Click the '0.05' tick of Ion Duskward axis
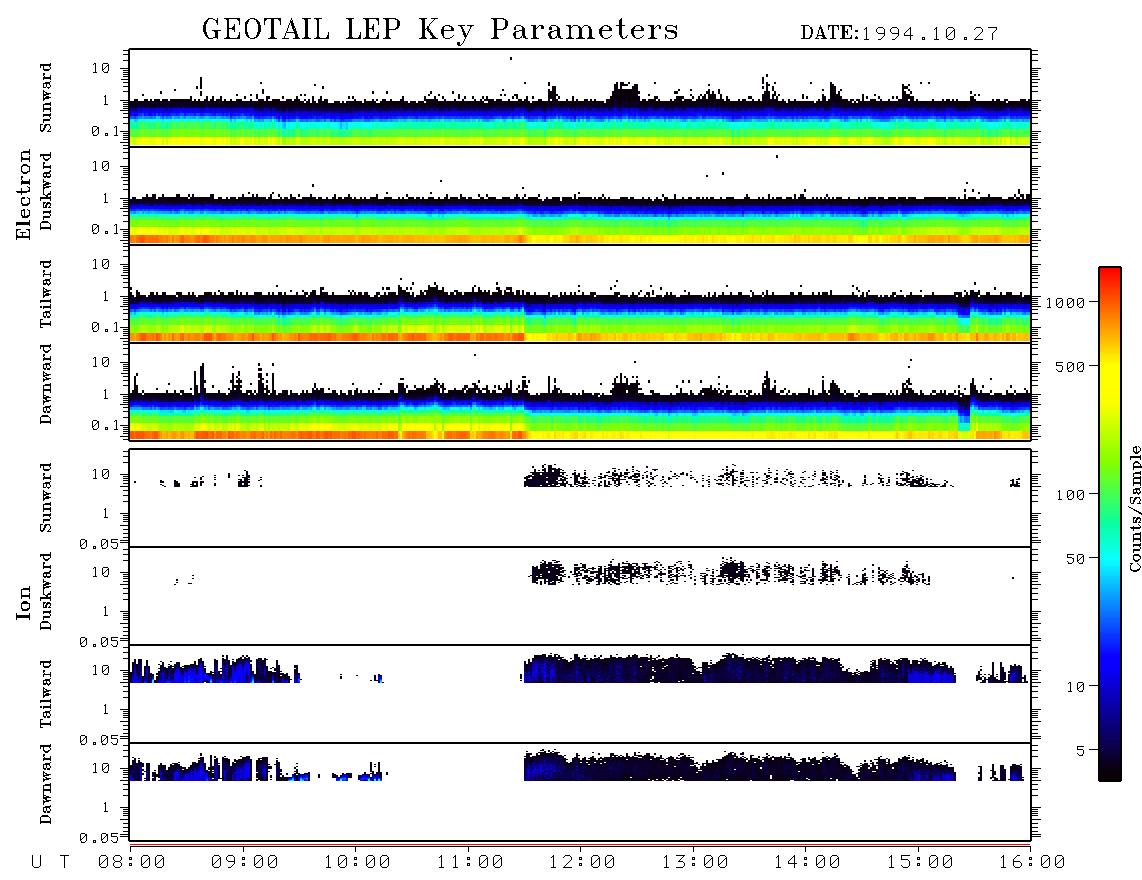 (x=99, y=642)
